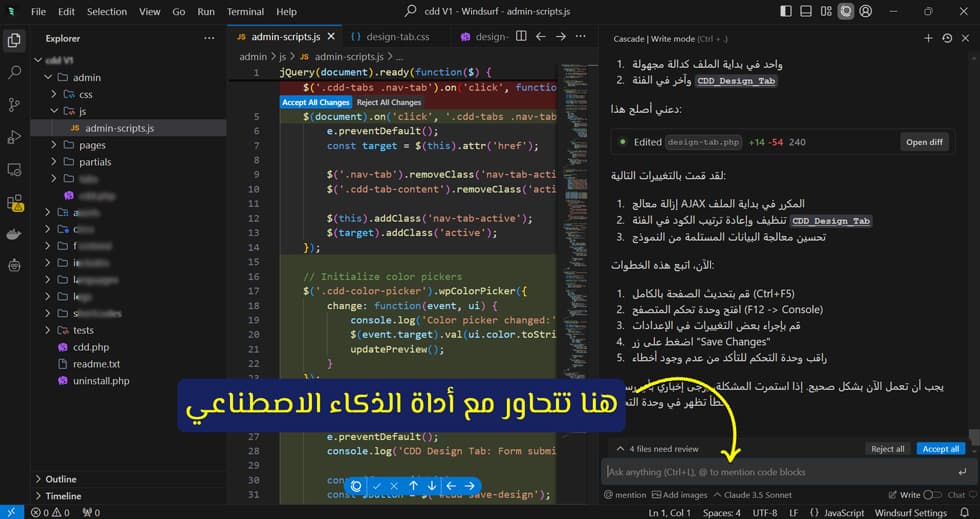Open the Search view in the activity bar

pos(14,73)
